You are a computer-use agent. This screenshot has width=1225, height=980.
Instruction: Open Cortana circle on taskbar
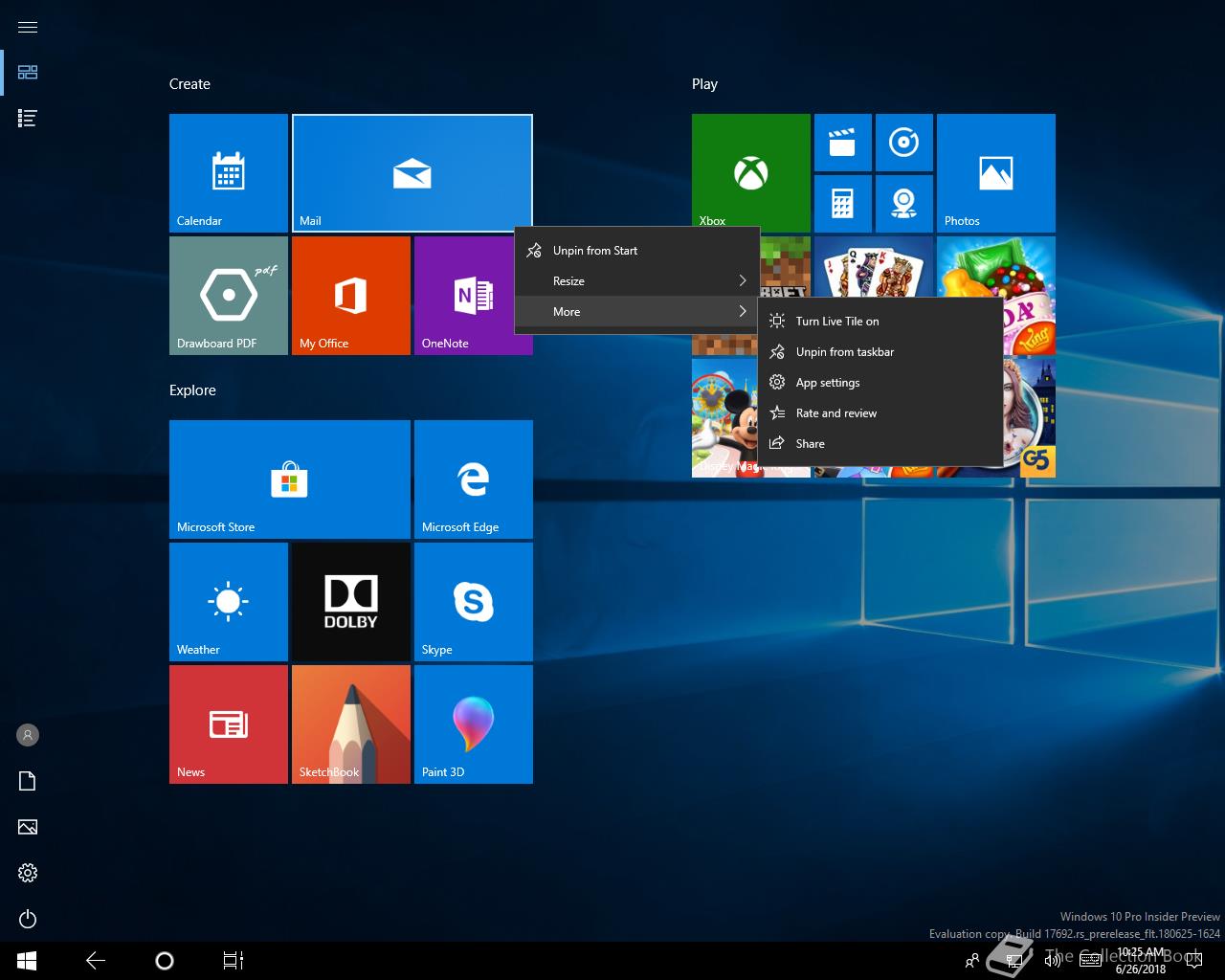point(165,961)
